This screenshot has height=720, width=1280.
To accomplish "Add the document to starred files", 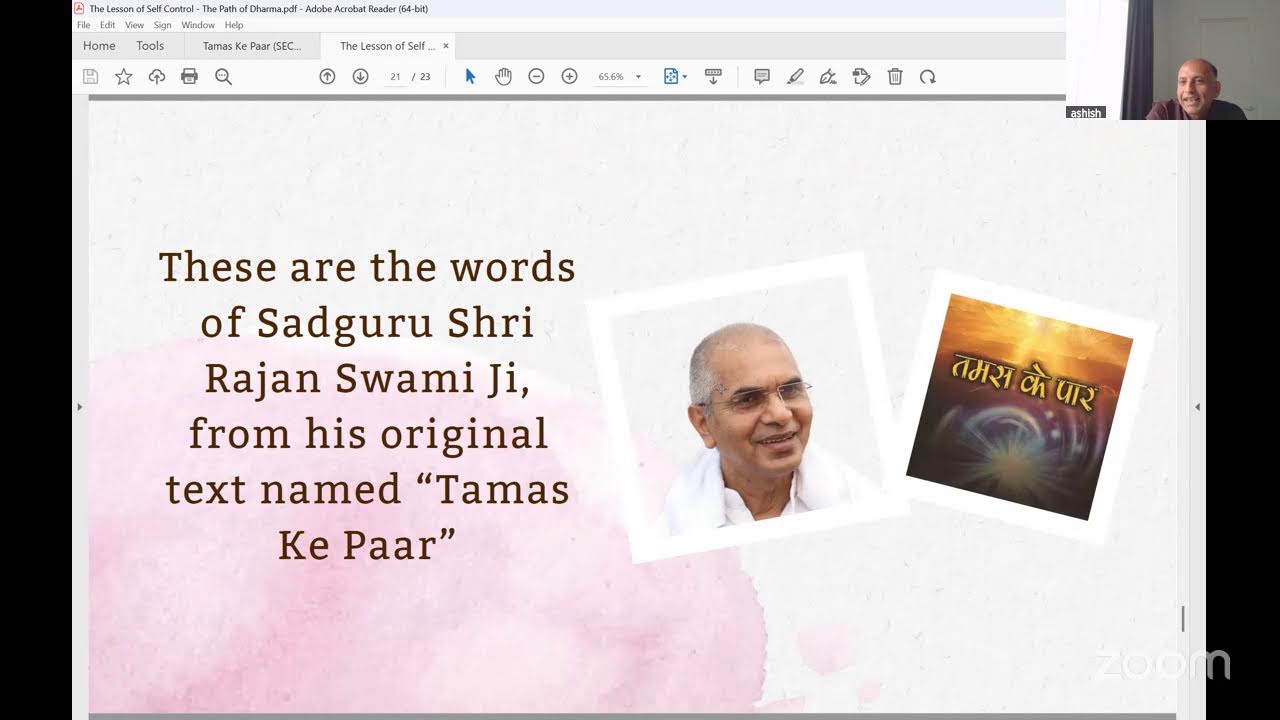I will pyautogui.click(x=124, y=76).
